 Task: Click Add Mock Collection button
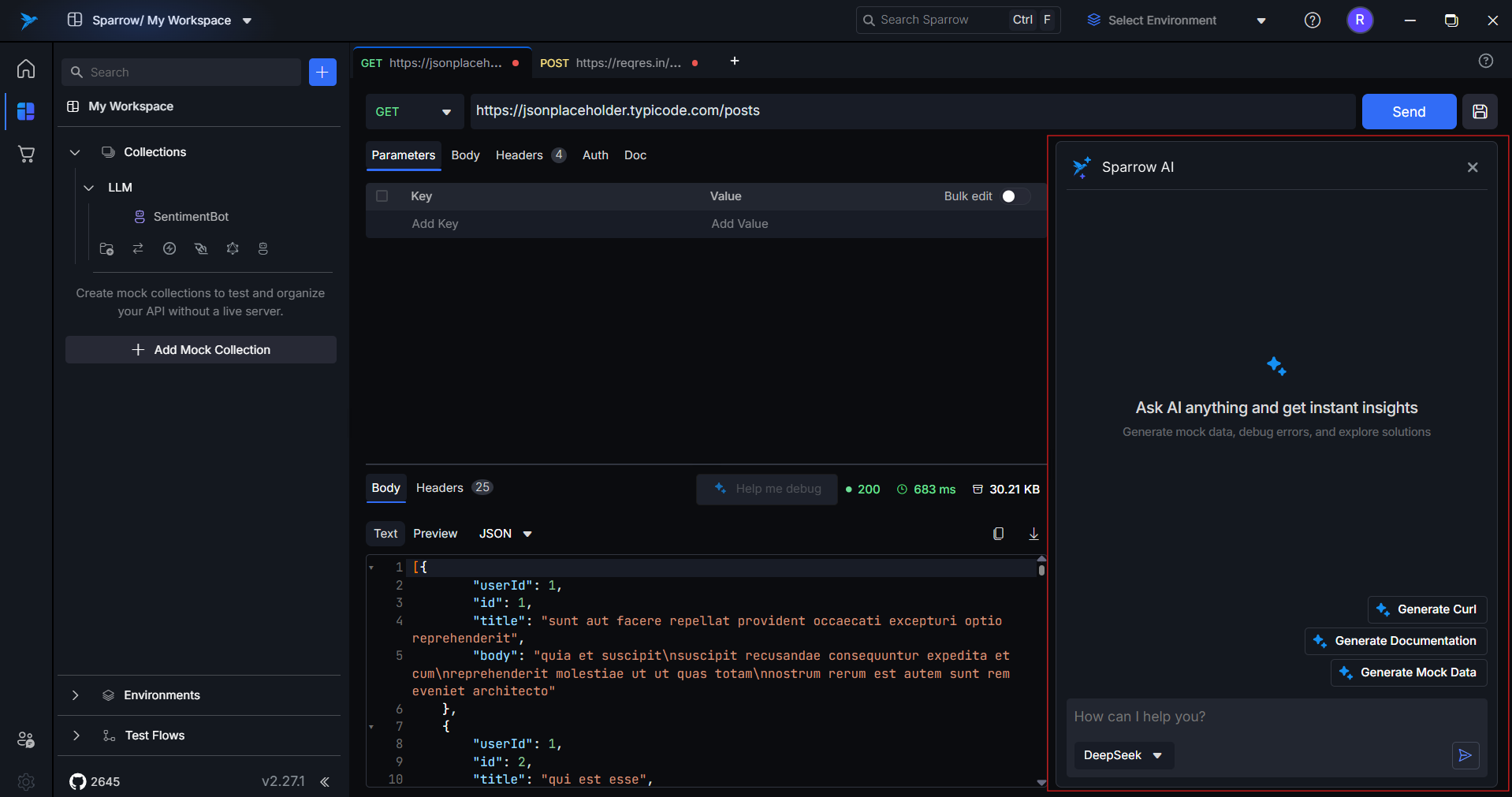pos(201,350)
